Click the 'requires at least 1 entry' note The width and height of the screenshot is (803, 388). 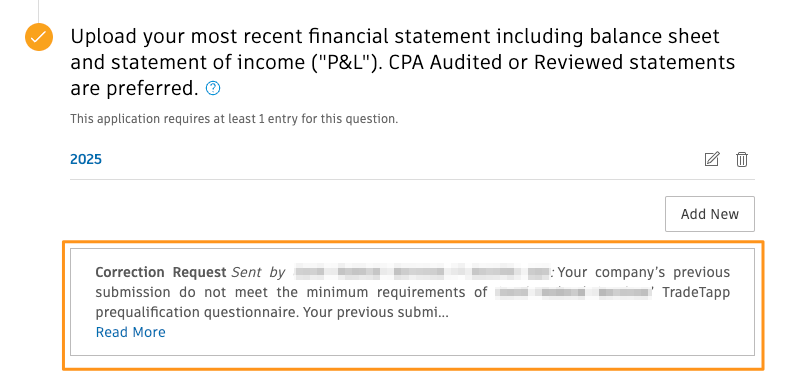point(234,119)
